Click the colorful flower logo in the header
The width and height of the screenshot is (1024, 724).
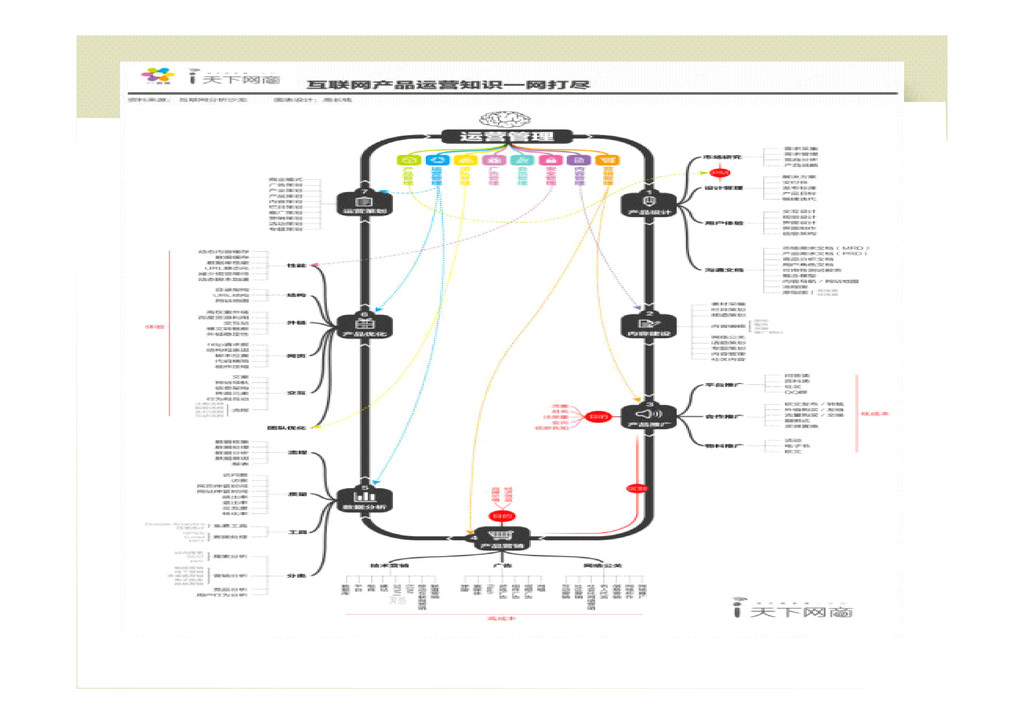pyautogui.click(x=158, y=76)
